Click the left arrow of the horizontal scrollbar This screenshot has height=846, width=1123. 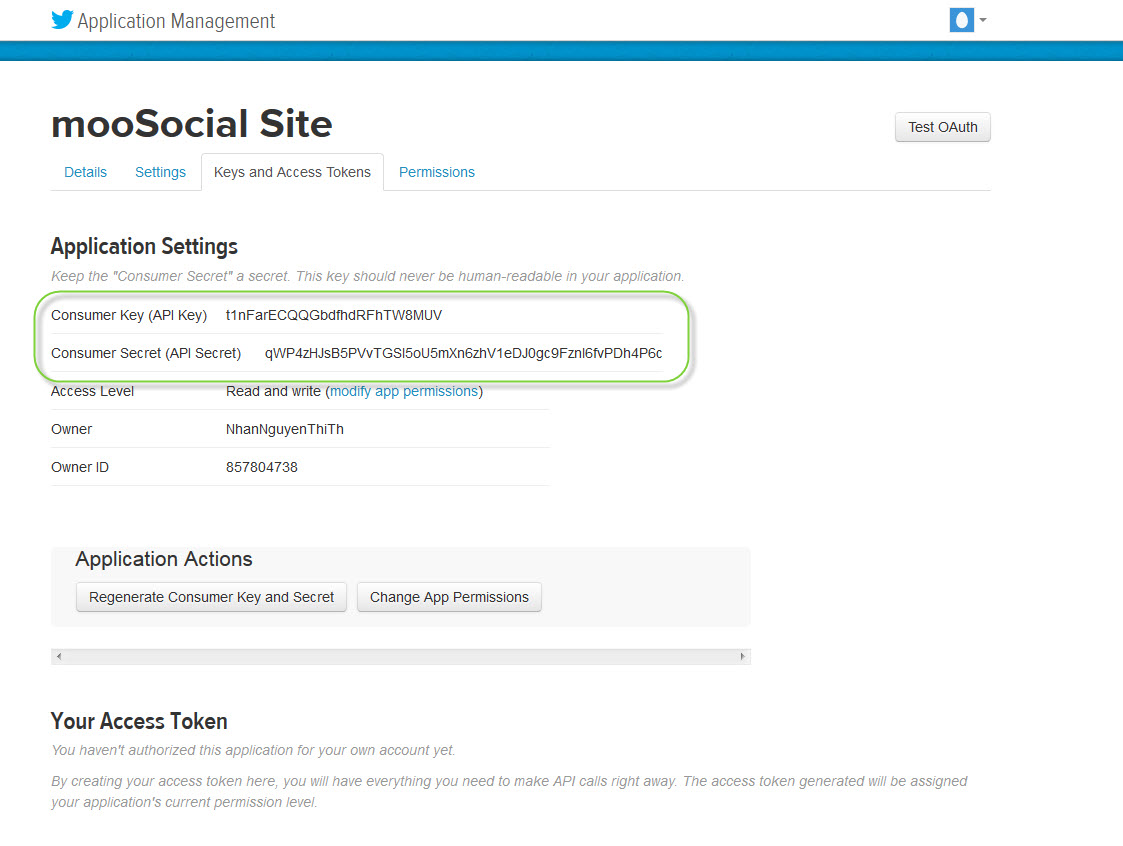[58, 657]
